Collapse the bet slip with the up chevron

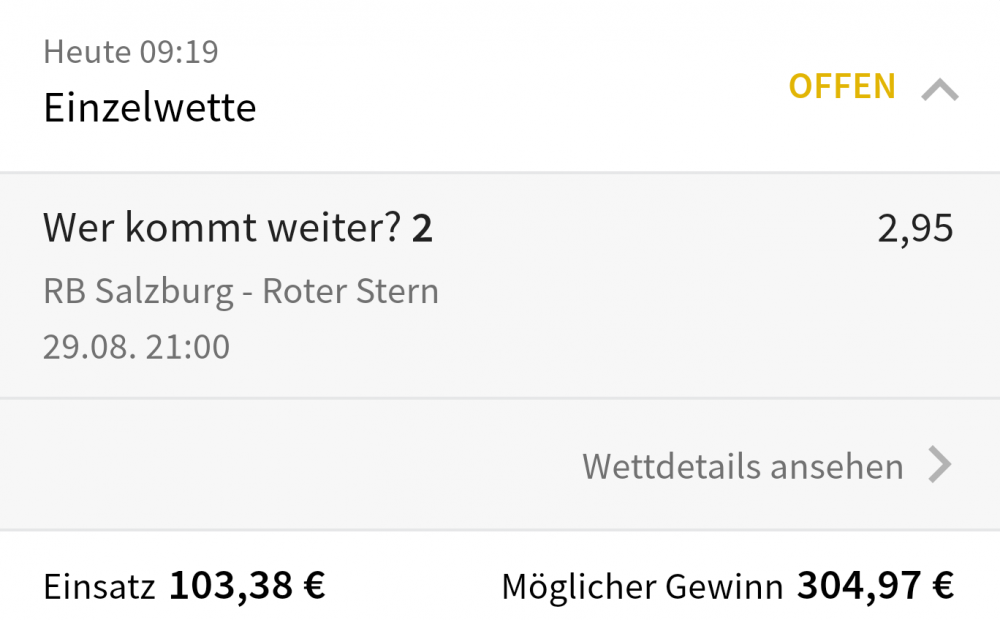click(x=940, y=89)
